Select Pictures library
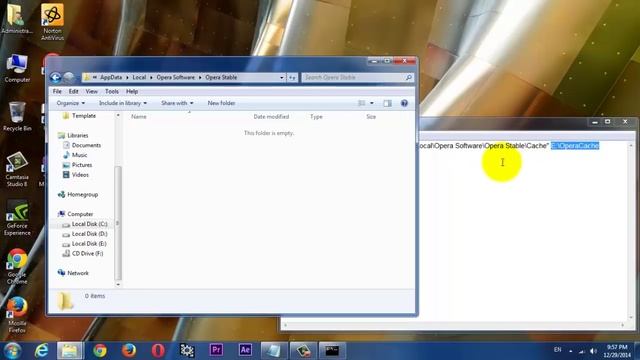Image resolution: width=640 pixels, height=360 pixels. 82,165
